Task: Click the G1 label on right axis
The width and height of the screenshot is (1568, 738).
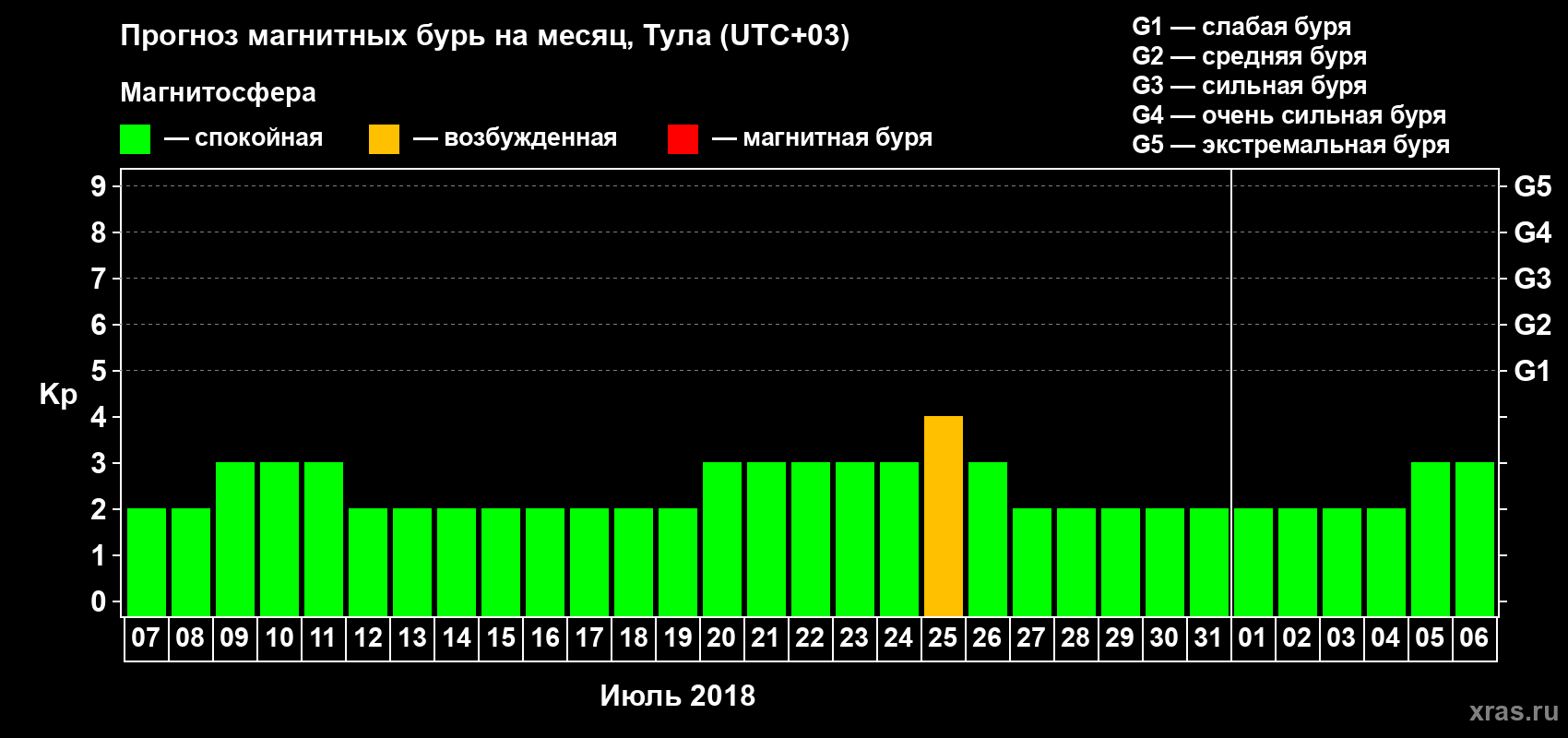Action: point(1533,371)
